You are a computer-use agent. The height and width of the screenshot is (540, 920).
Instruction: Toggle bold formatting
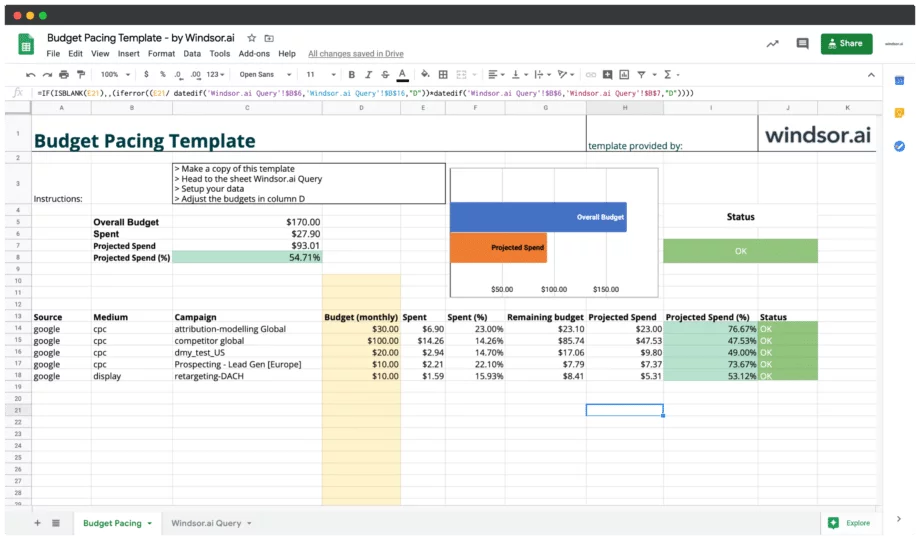point(351,75)
